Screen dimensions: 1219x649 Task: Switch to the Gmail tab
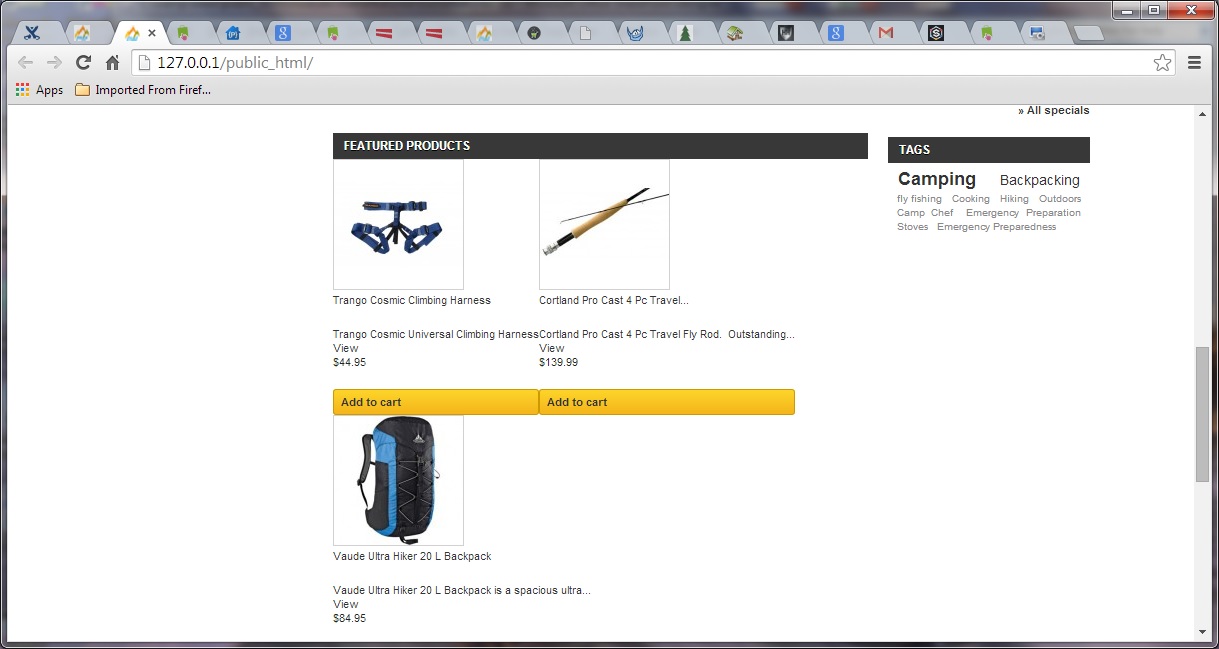click(x=885, y=33)
